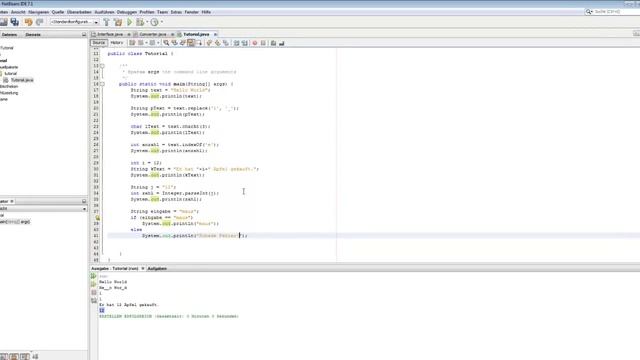This screenshot has width=640, height=360.
Task: Click the Find Selection magnifier icon
Action: coord(166,43)
